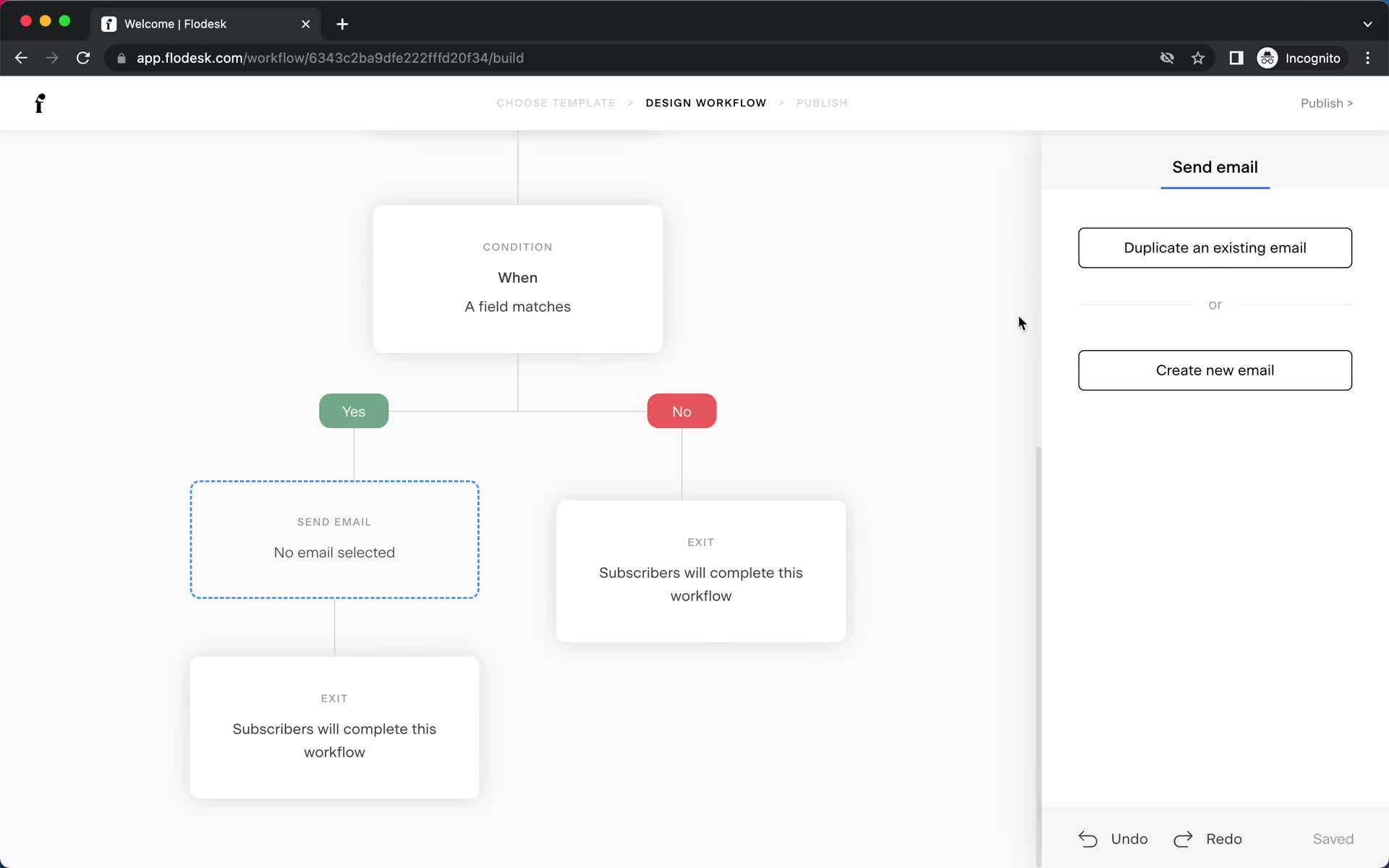
Task: Click the Publish button top-right corner
Action: (x=1325, y=103)
